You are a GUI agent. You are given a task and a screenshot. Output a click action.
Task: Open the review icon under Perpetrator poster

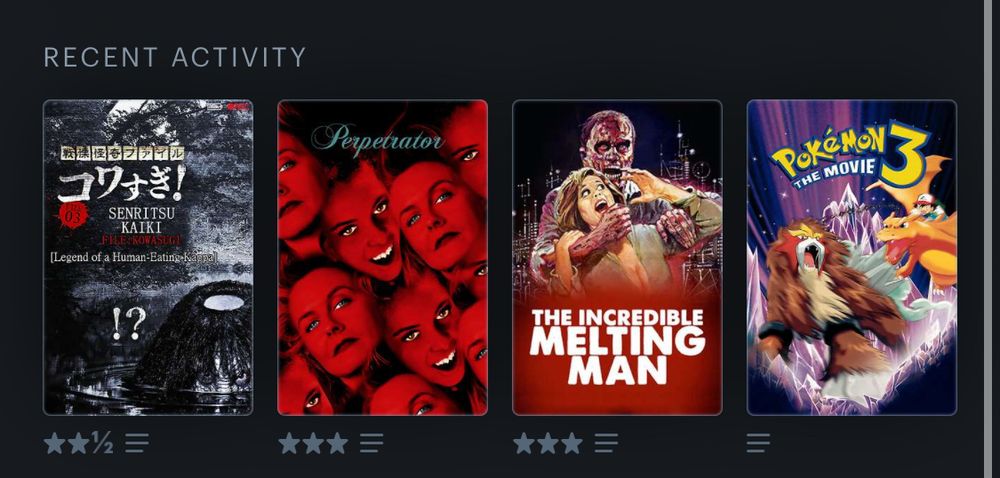[x=371, y=443]
